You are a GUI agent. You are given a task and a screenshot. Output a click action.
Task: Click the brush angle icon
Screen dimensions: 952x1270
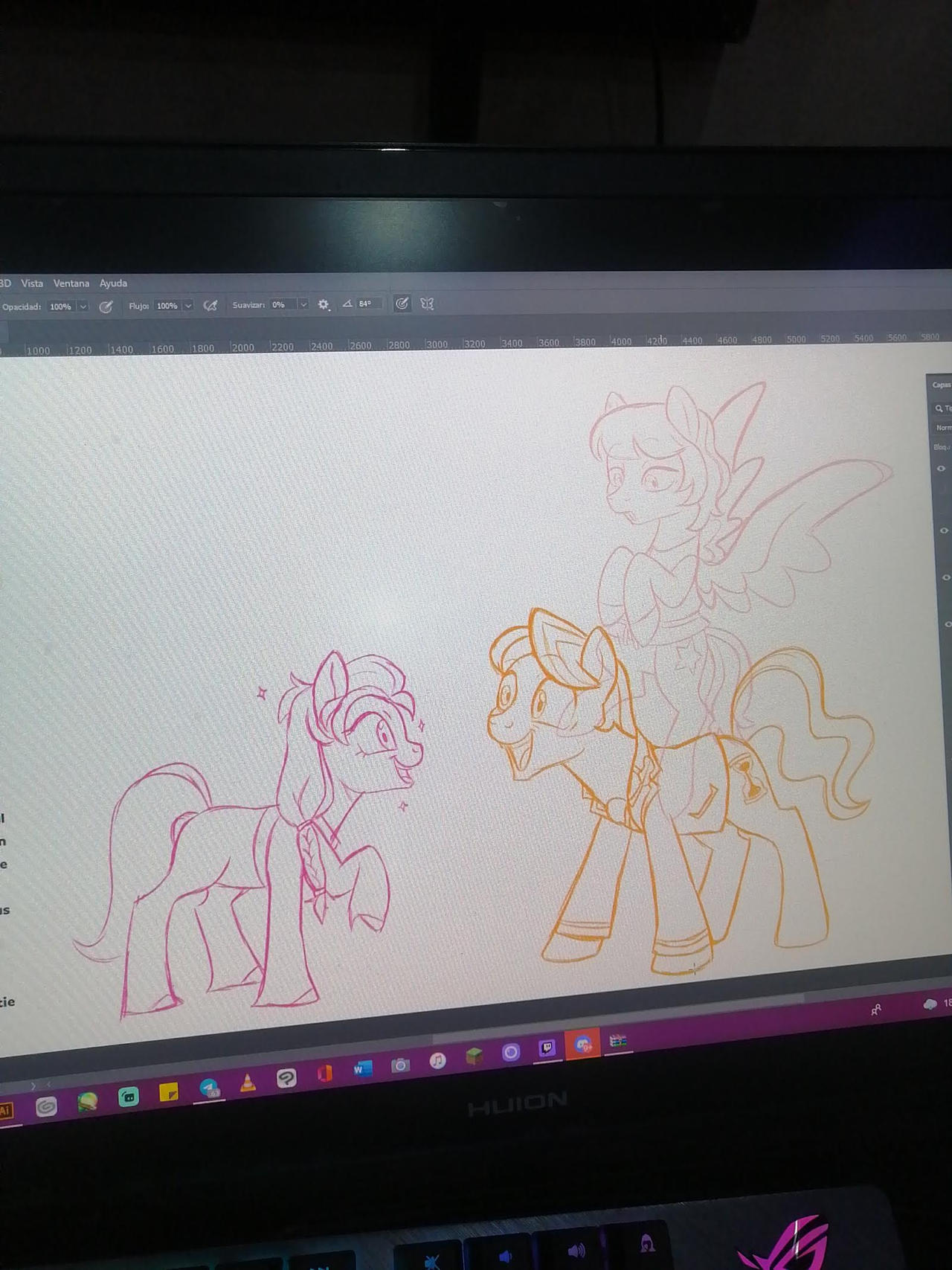[x=347, y=304]
